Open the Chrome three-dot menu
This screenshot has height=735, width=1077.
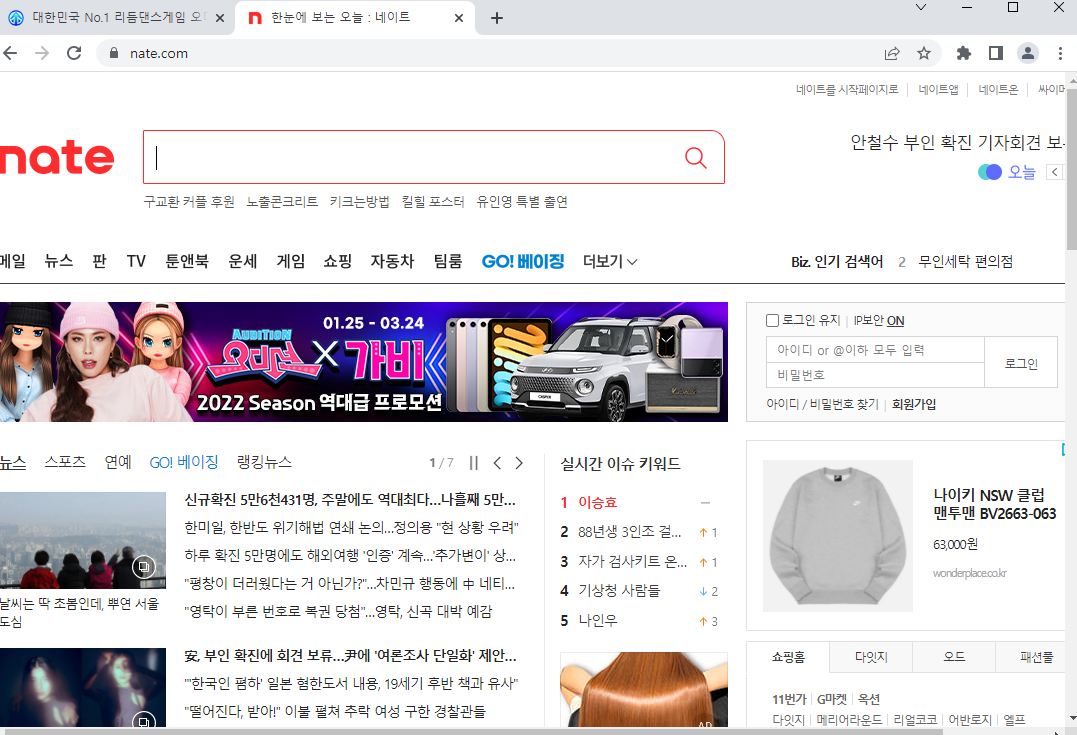point(1060,53)
